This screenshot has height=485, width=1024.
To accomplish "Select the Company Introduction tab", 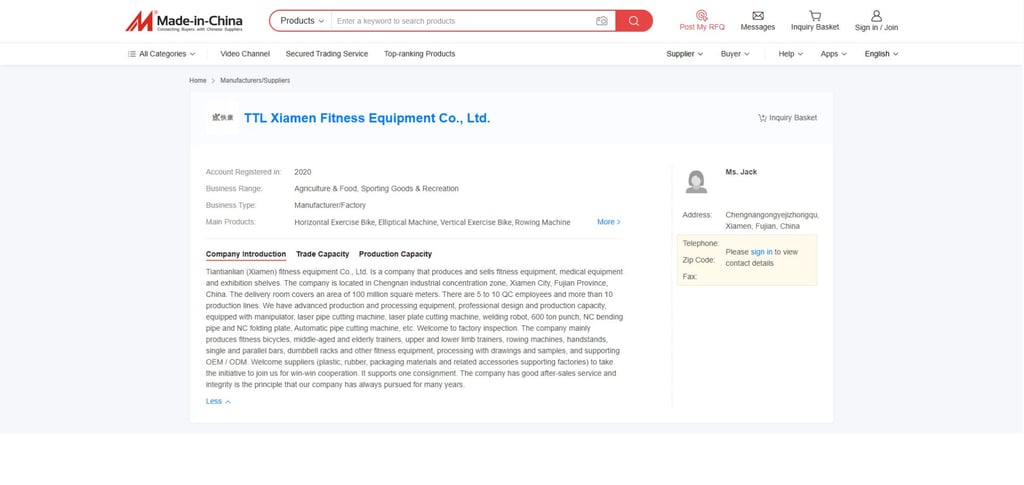I will pos(246,255).
